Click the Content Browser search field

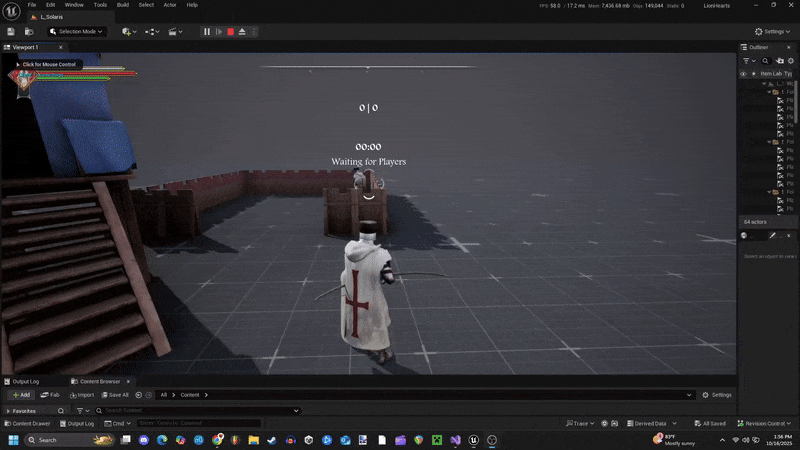coord(200,410)
